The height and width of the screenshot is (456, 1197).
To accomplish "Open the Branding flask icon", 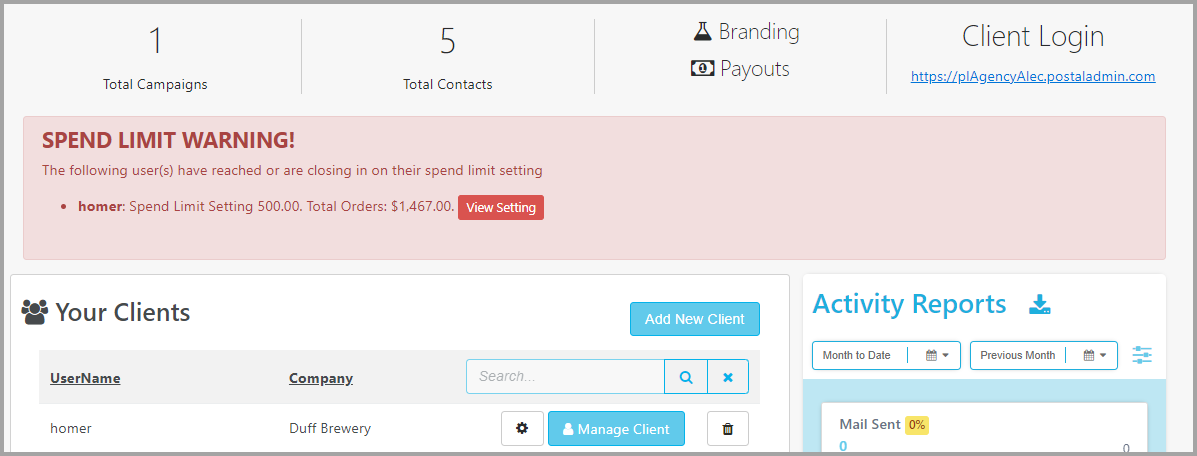I will coord(702,31).
